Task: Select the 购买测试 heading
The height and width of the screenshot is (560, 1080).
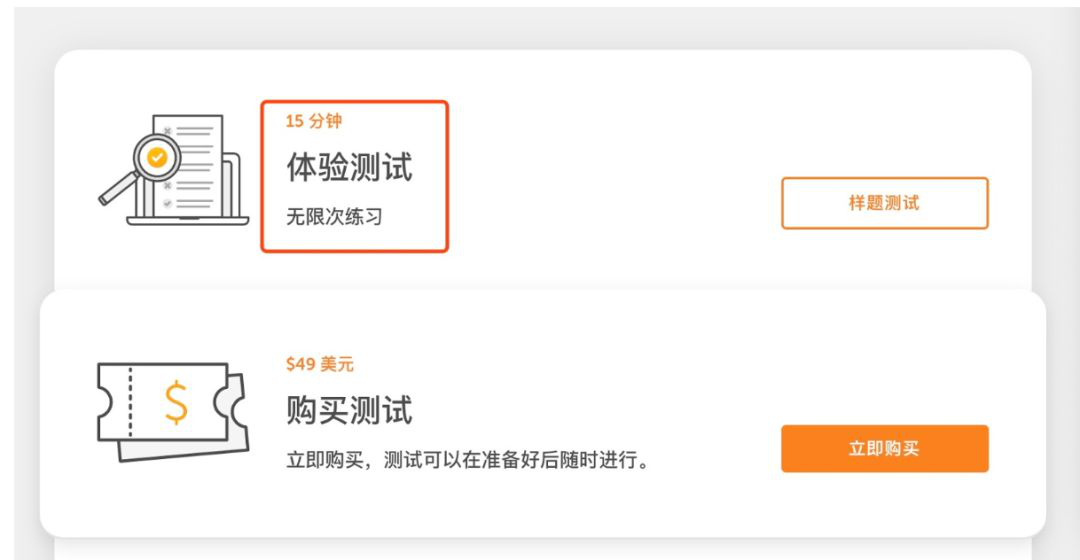Action: click(x=349, y=410)
